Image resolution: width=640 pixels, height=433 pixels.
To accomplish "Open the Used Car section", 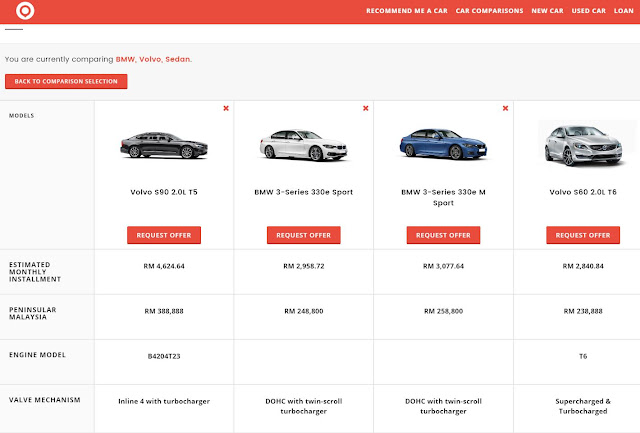I will pos(589,11).
